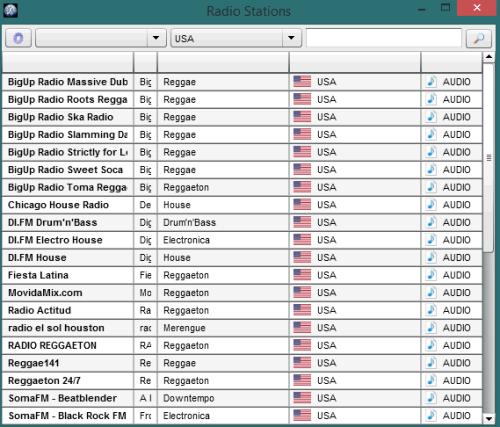Image resolution: width=500 pixels, height=427 pixels.
Task: Click the USA flag icon in the Fiesta Latina row
Action: 302,275
